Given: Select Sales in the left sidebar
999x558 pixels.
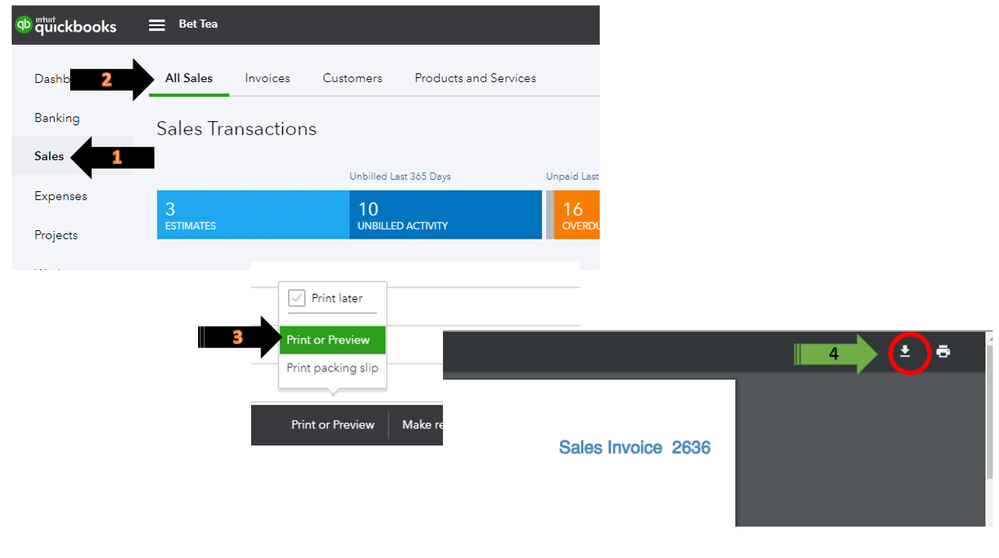Looking at the screenshot, I should click(x=49, y=156).
